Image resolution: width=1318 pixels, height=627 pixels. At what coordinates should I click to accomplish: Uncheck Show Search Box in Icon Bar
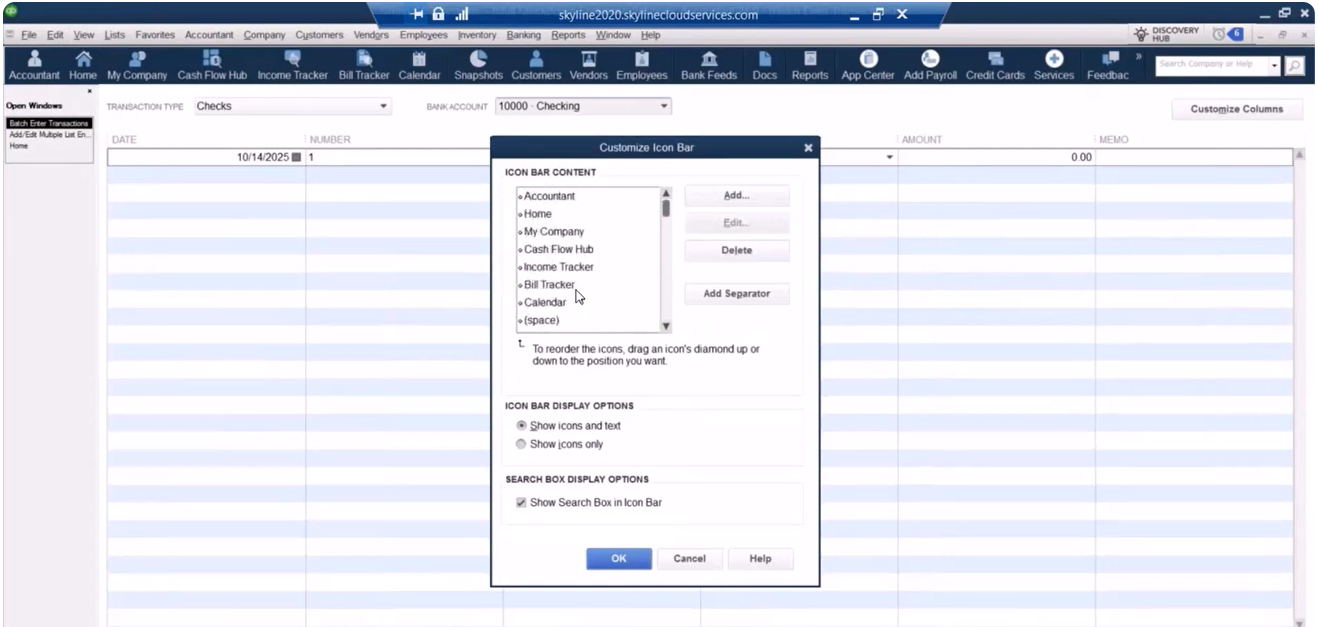click(x=521, y=503)
